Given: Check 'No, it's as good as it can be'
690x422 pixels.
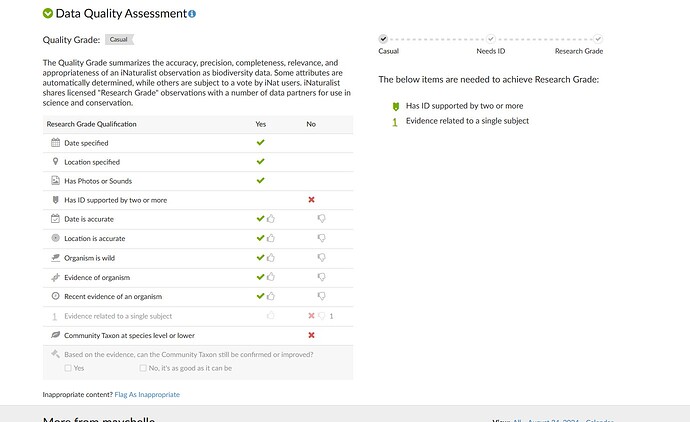Looking at the screenshot, I should click(143, 368).
